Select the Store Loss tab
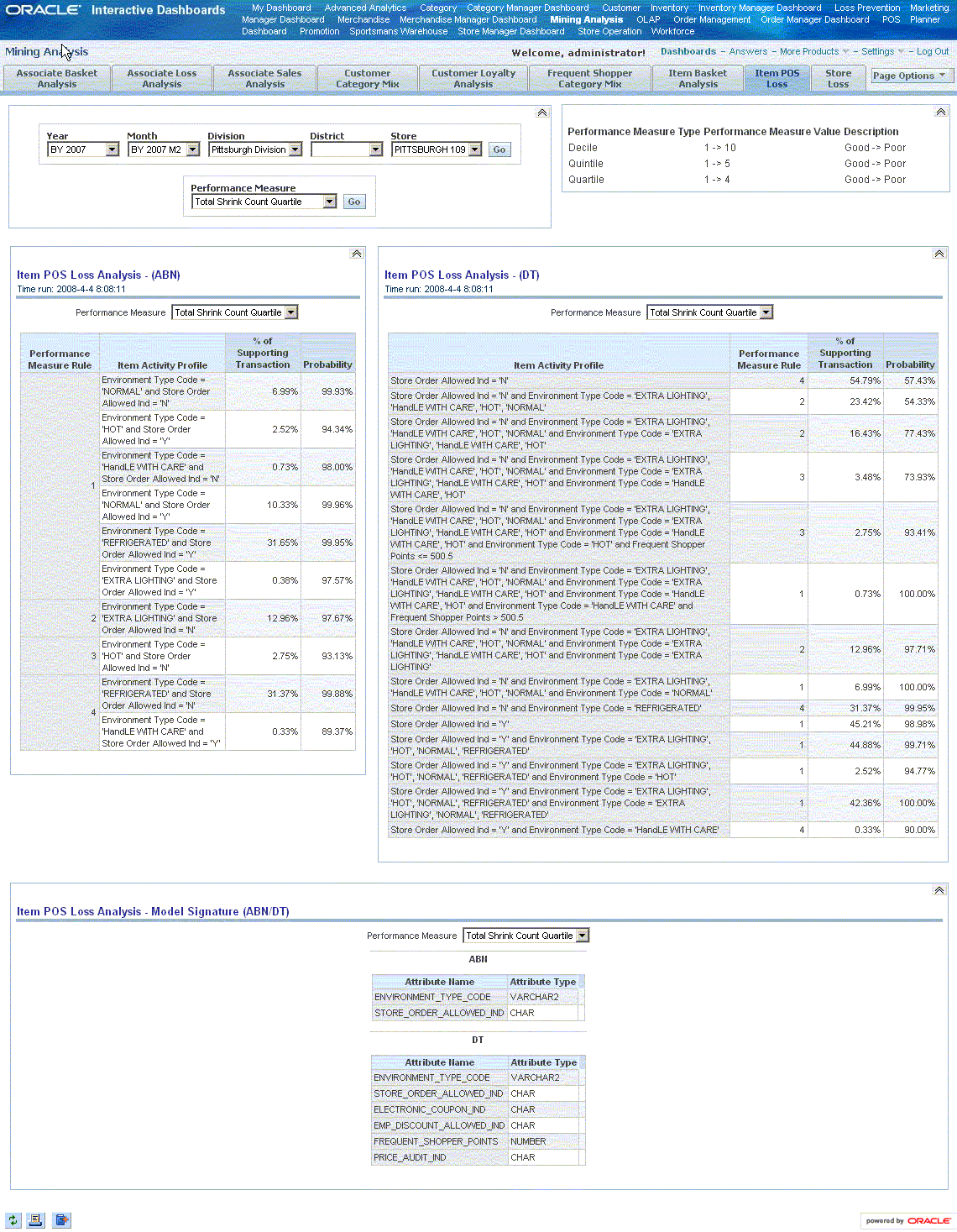957x1232 pixels. click(838, 78)
